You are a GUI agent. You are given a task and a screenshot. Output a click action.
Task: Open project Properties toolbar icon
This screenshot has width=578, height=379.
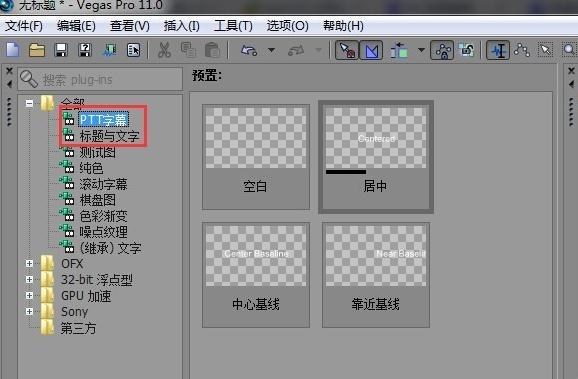pos(133,50)
